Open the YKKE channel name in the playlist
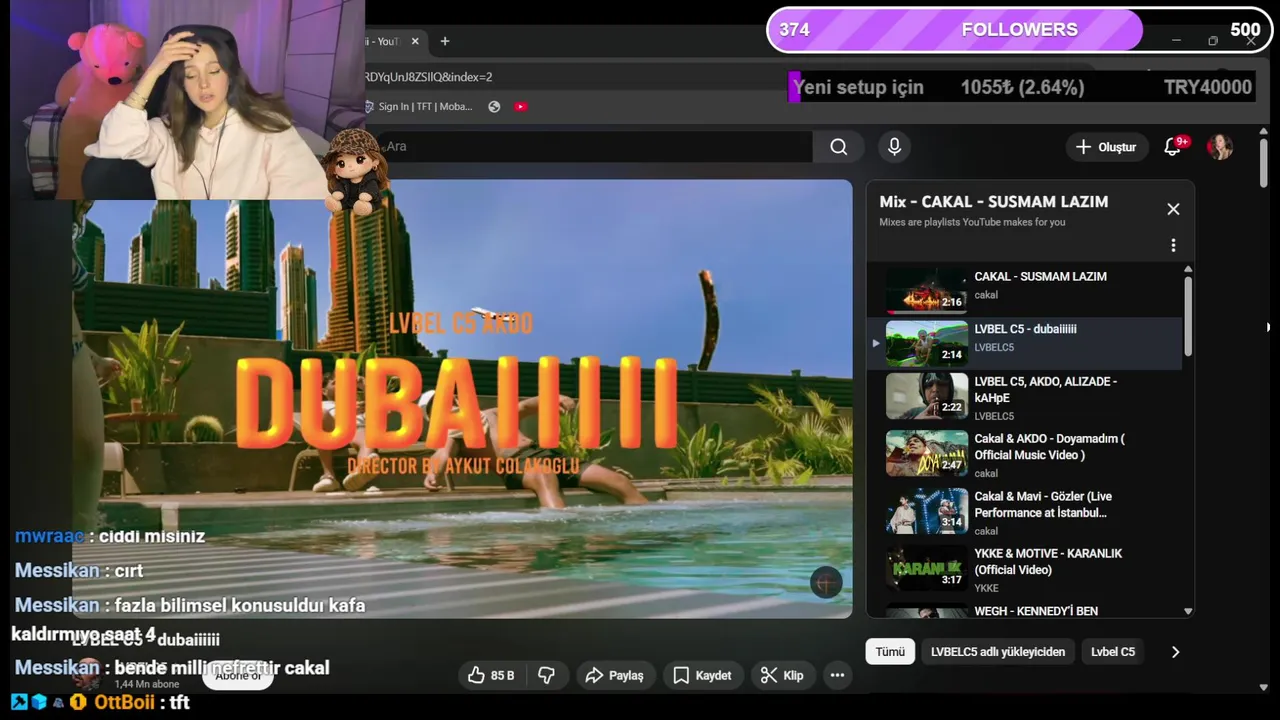Screen dimensions: 1280x720 point(986,588)
